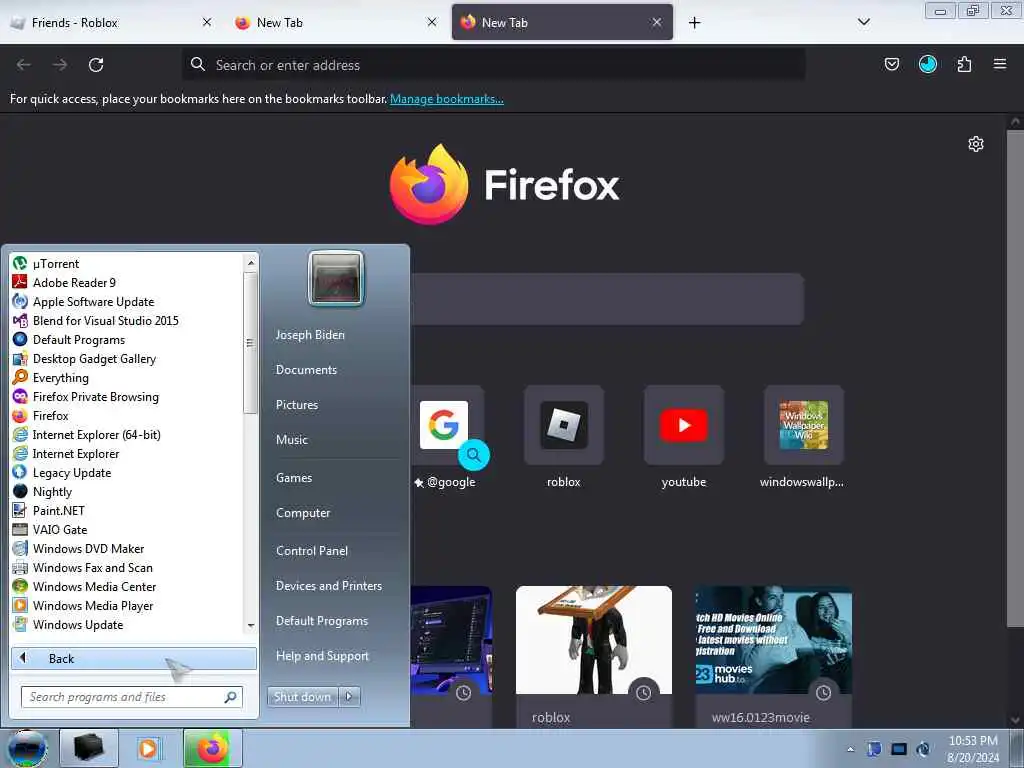The height and width of the screenshot is (768, 1024).
Task: Click the Firefox reload page button
Action: point(96,65)
